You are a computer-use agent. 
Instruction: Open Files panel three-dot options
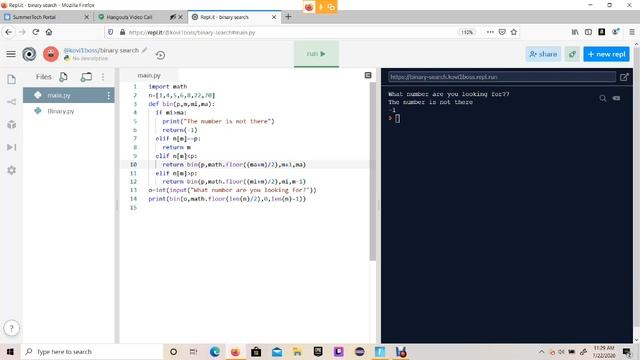point(103,77)
